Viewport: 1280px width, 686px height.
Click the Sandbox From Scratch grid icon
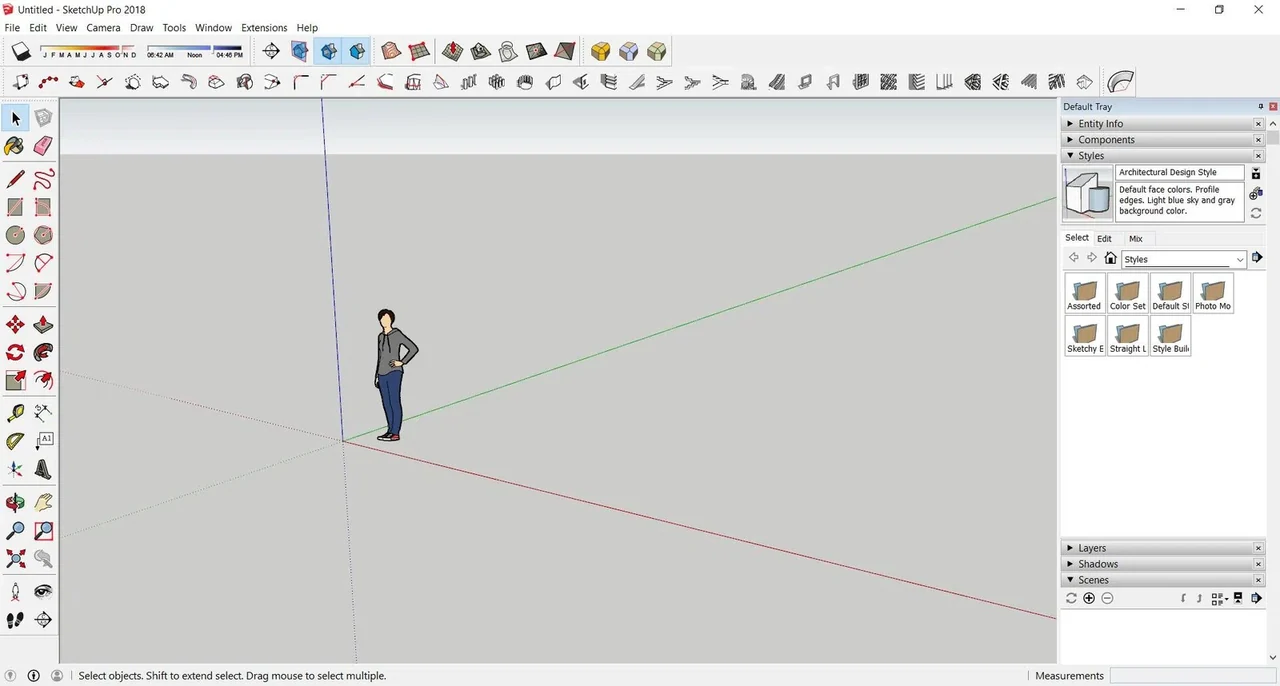pos(419,51)
